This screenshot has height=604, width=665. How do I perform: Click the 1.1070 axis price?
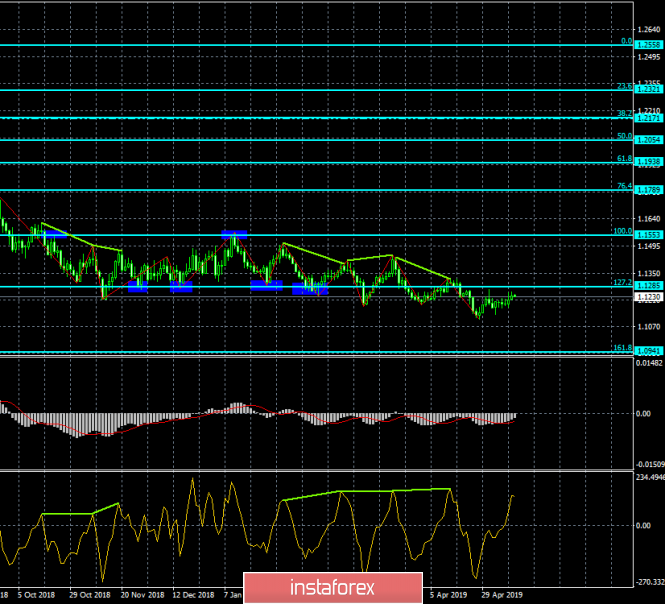coord(649,327)
